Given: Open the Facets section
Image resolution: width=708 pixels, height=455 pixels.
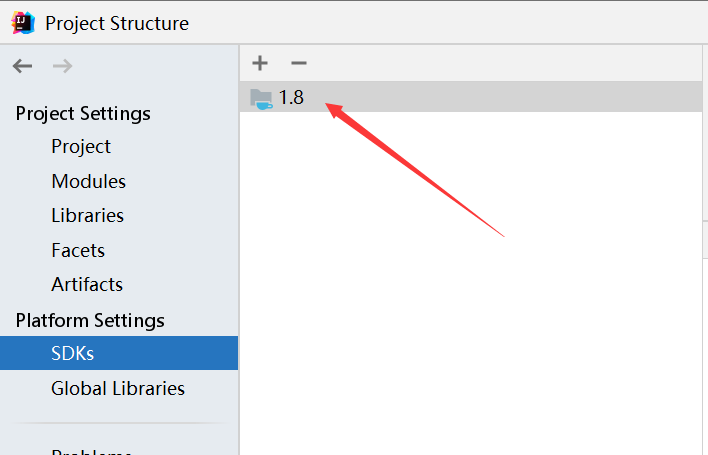Looking at the screenshot, I should 78,250.
